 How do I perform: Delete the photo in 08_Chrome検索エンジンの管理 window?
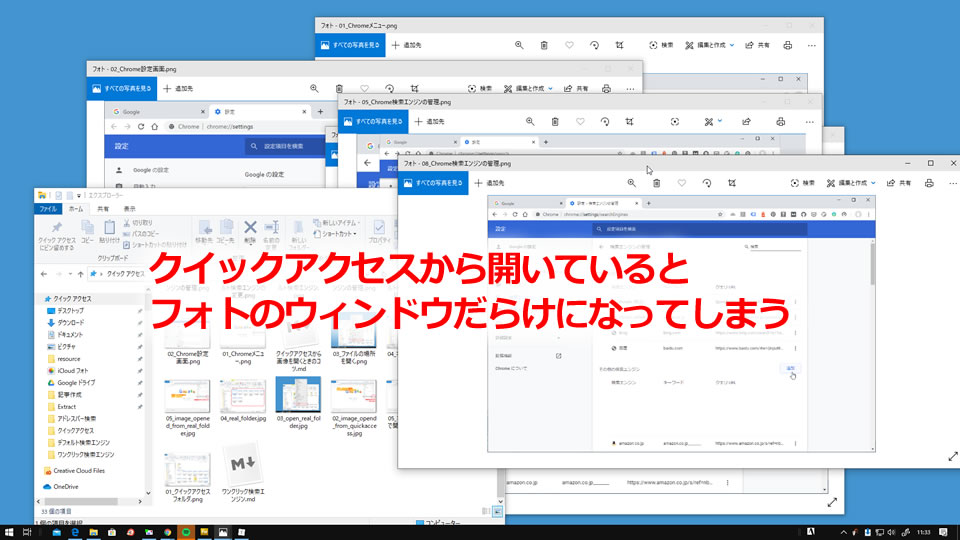pos(656,182)
